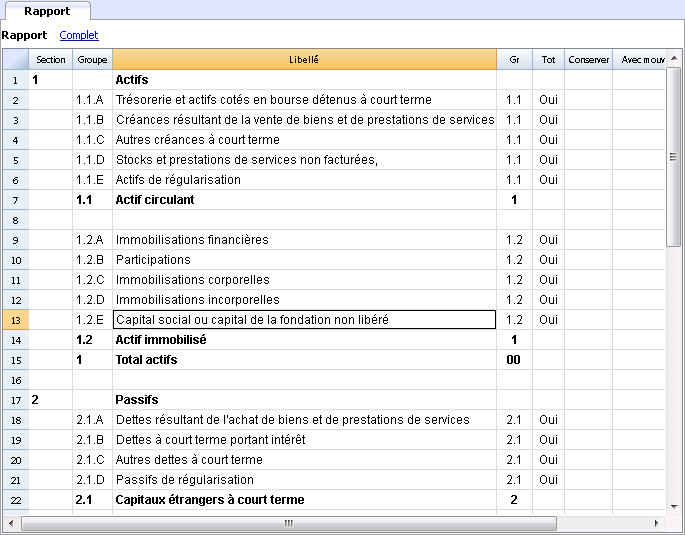Select Gr cell '00' in Total actifs row
The width and height of the screenshot is (685, 535).
pos(514,360)
